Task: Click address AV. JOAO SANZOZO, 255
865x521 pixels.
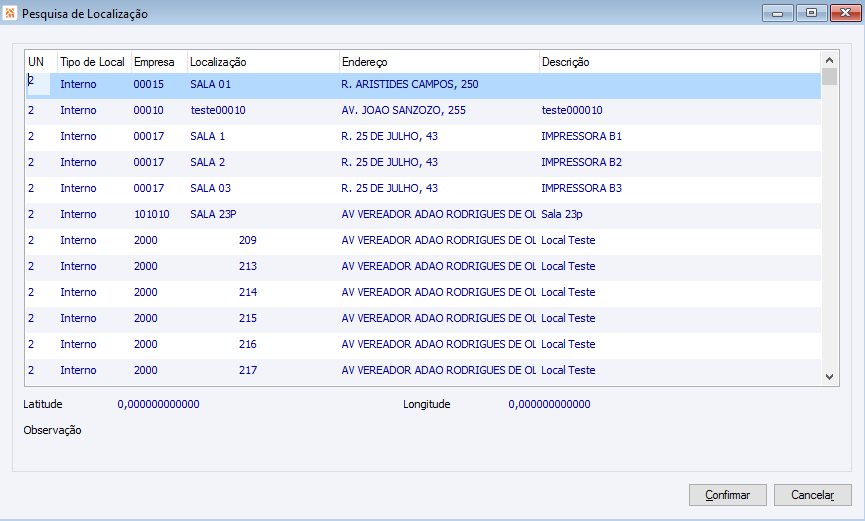Action: pyautogui.click(x=403, y=110)
